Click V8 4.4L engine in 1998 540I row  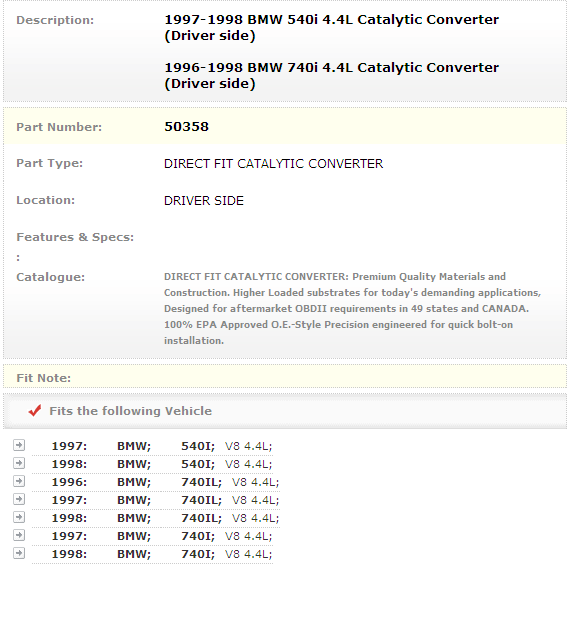click(248, 464)
